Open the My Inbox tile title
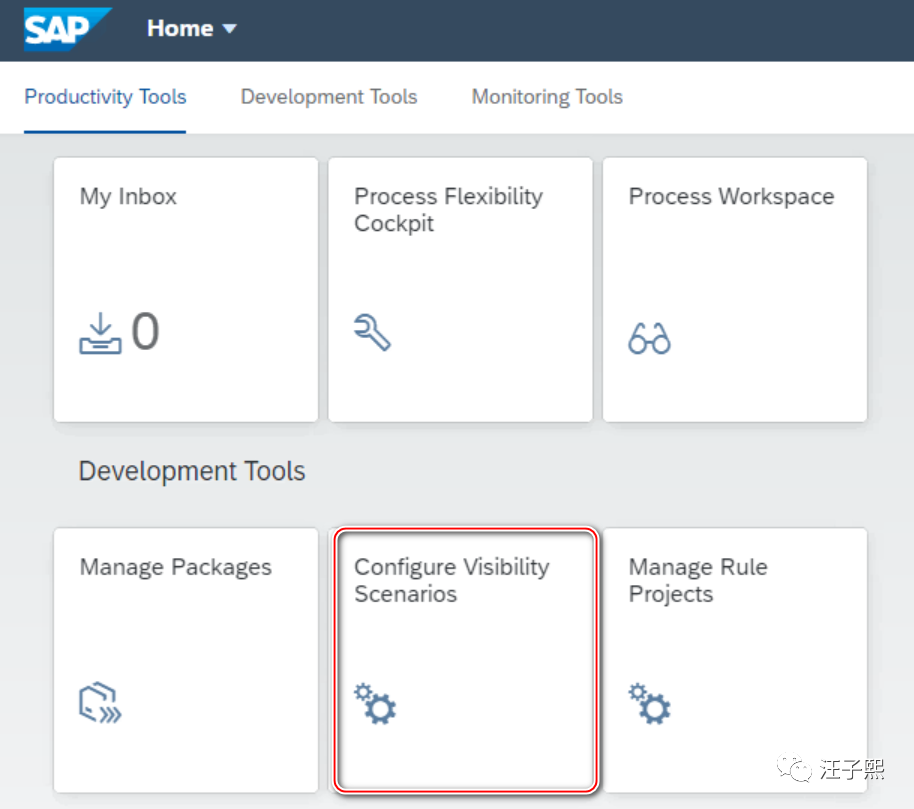914x809 pixels. [128, 197]
